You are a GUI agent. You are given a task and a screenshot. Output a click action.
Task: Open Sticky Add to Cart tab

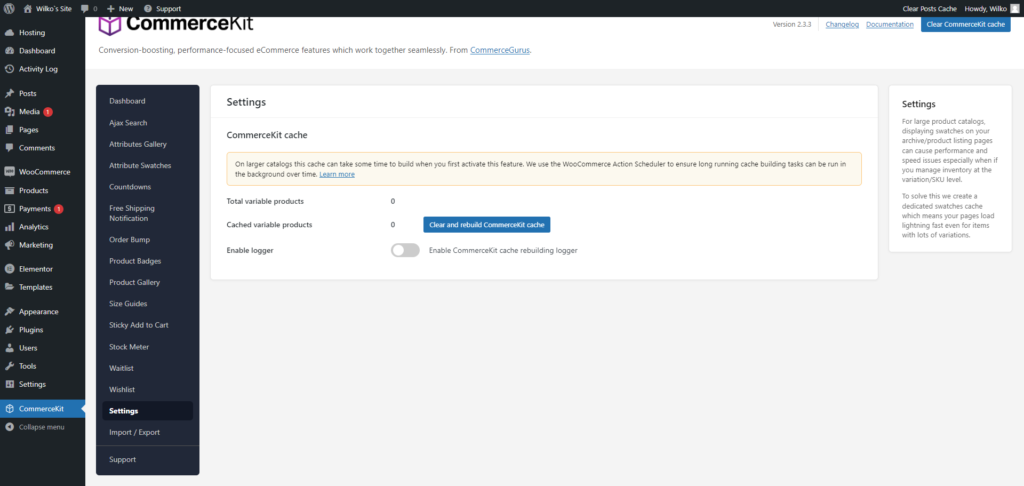[x=138, y=325]
